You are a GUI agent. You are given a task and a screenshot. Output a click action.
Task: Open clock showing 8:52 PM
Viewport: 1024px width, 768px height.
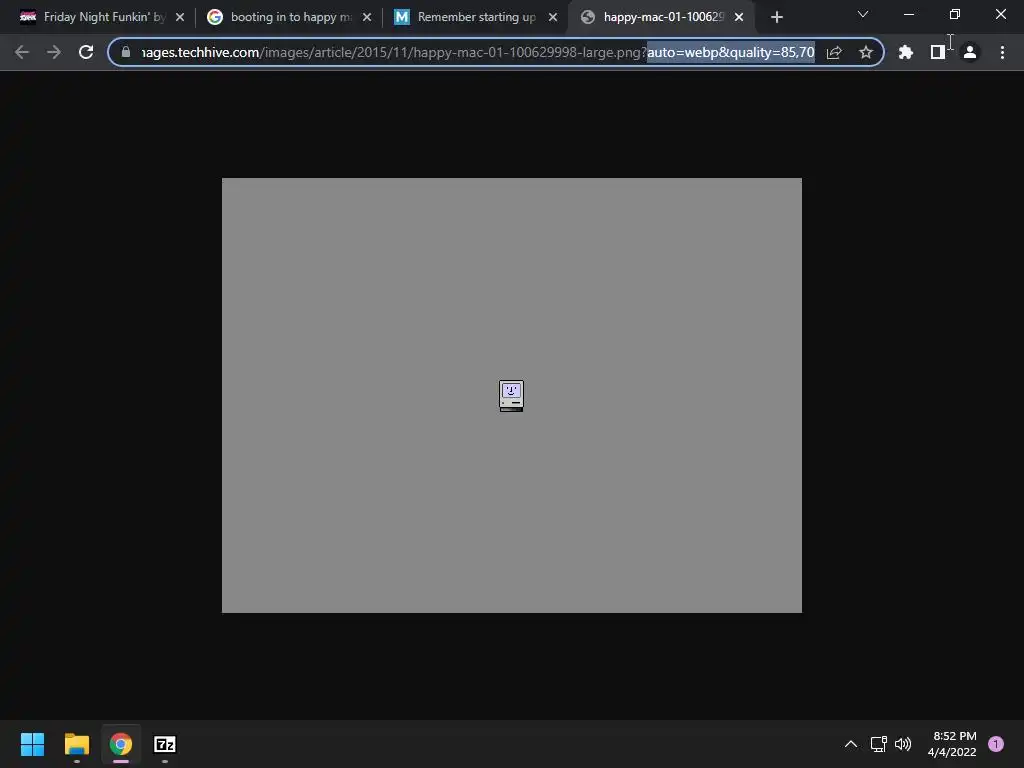[952, 744]
